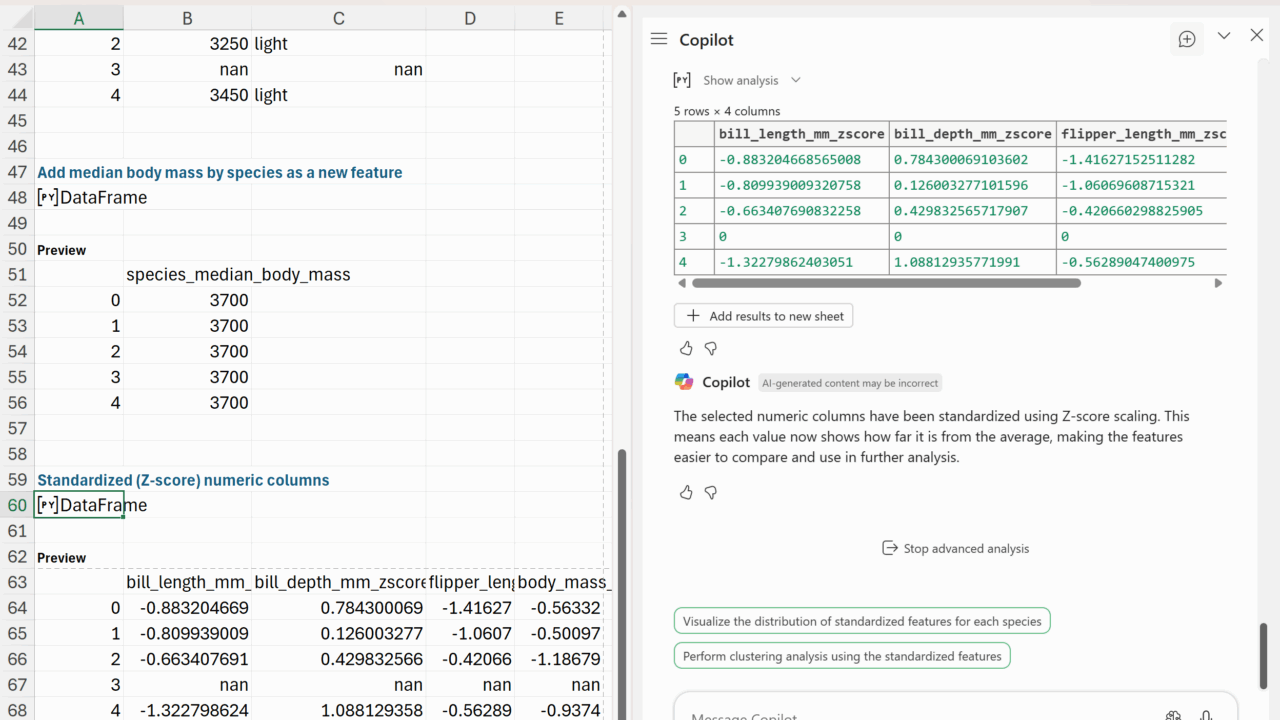
Task: Choose Perform clustering analysis suggestion
Action: (x=842, y=656)
